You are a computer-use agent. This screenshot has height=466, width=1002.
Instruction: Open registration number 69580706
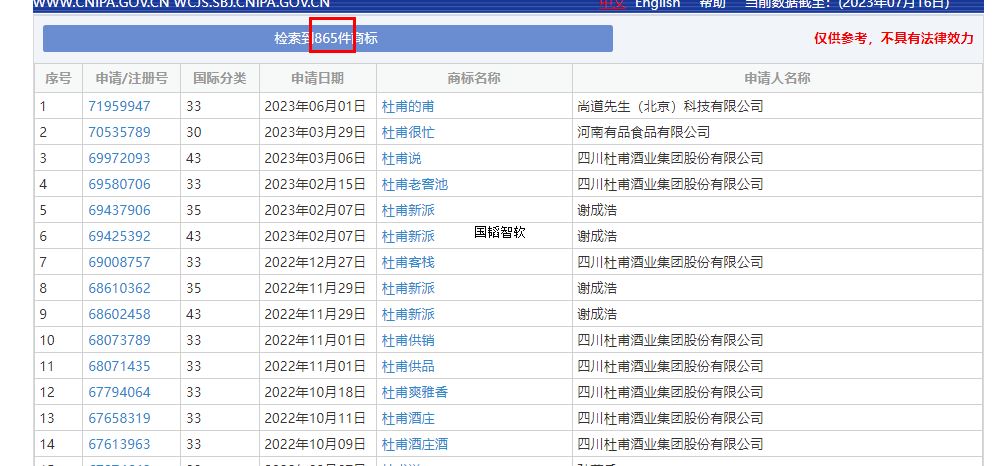119,184
